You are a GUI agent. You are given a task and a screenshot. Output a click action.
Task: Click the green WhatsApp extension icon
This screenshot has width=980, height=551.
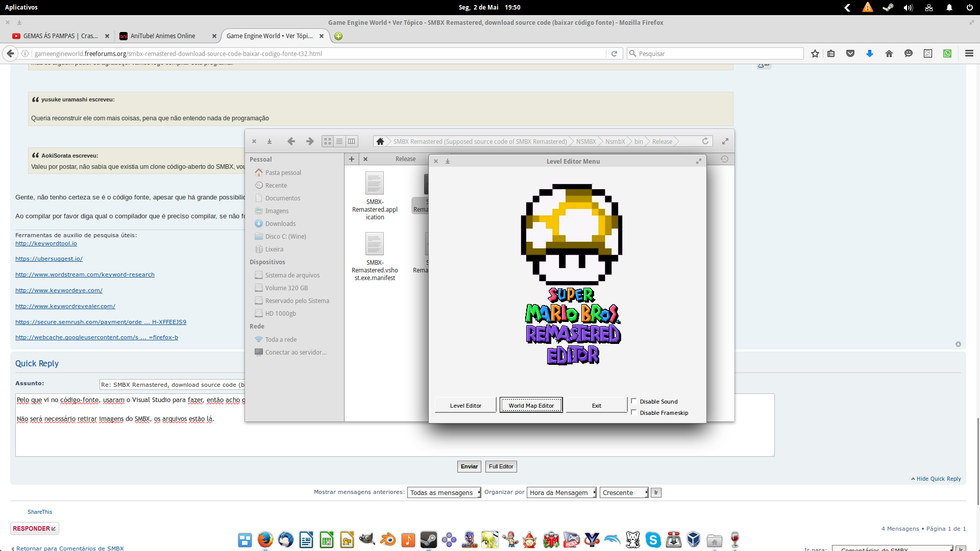pyautogui.click(x=947, y=54)
